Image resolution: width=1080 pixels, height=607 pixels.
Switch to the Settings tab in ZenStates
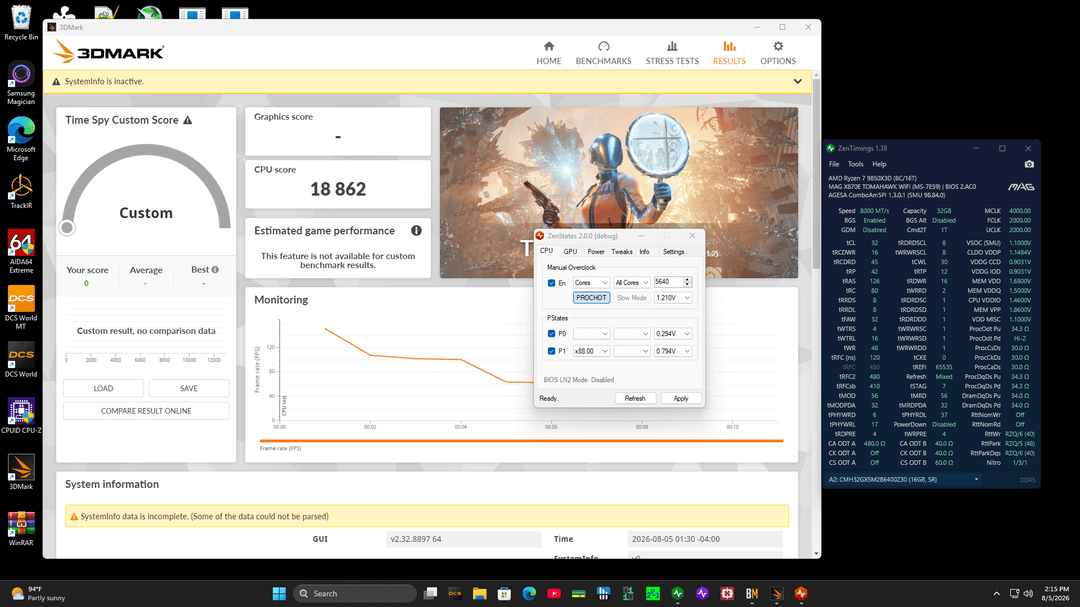673,251
